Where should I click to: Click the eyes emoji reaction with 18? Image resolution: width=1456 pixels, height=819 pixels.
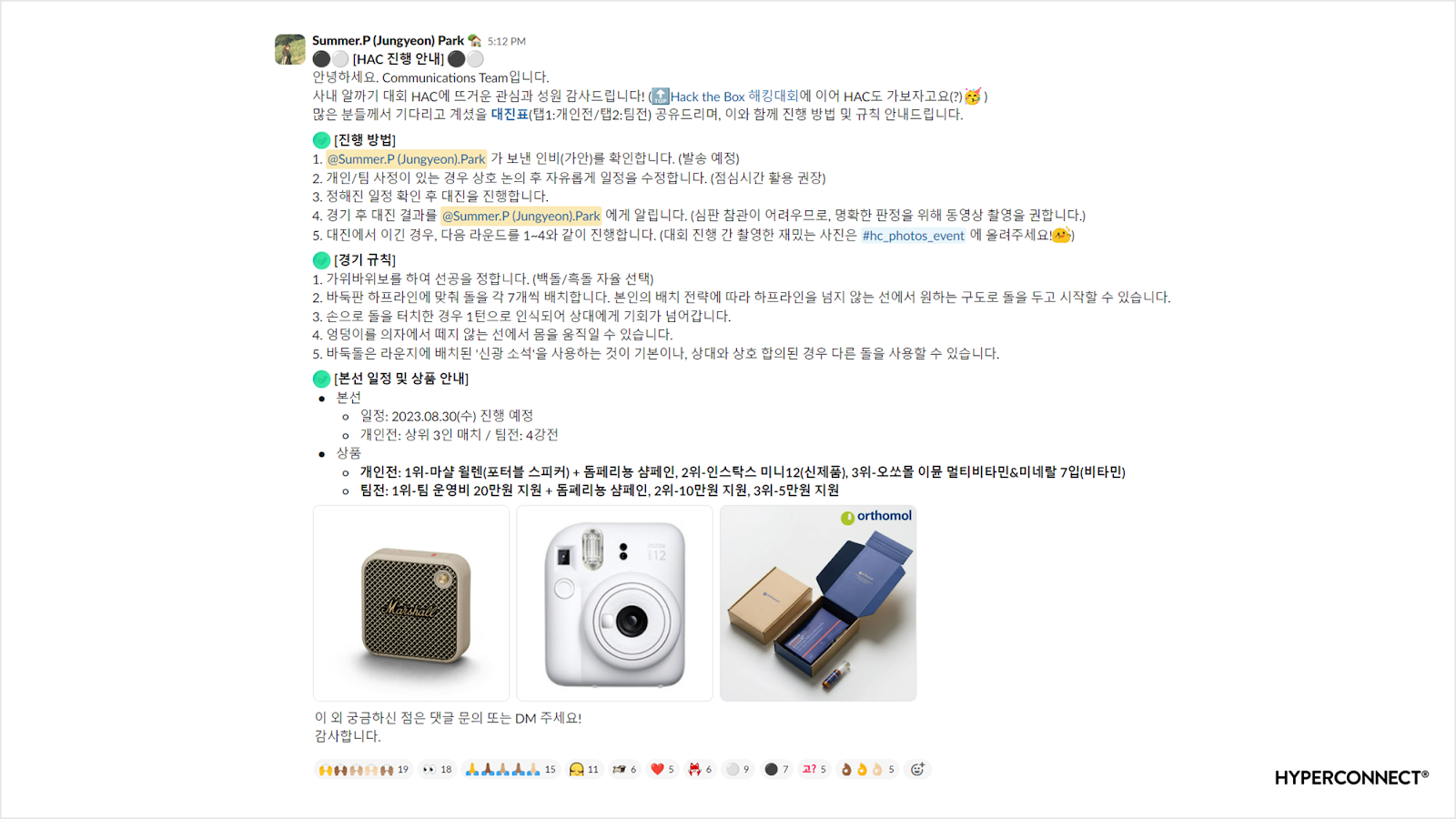click(437, 770)
